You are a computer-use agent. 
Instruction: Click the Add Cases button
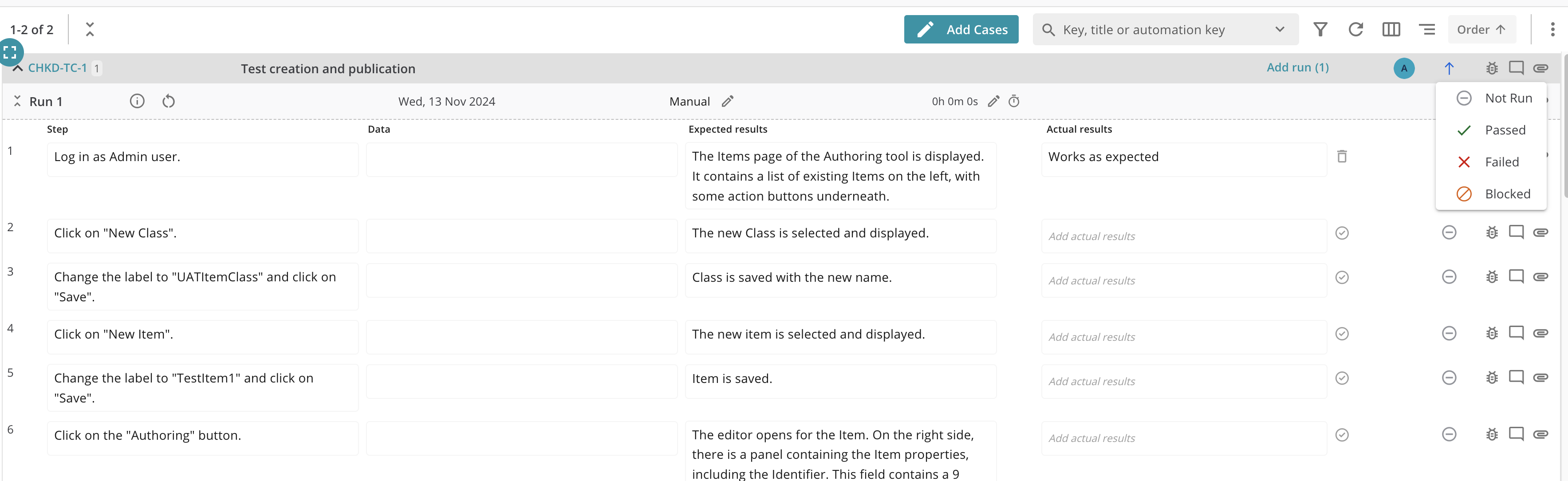(961, 29)
